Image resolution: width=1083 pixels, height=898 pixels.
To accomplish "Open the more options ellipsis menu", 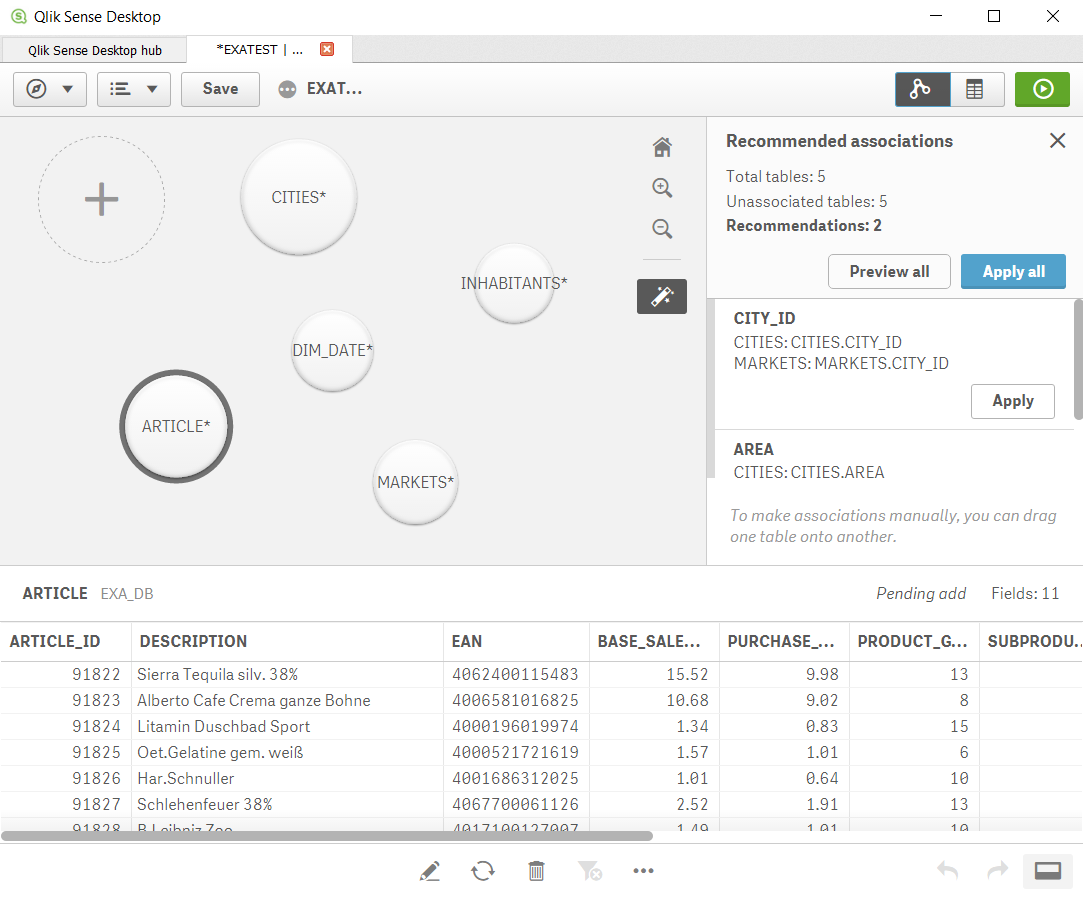I will [643, 871].
